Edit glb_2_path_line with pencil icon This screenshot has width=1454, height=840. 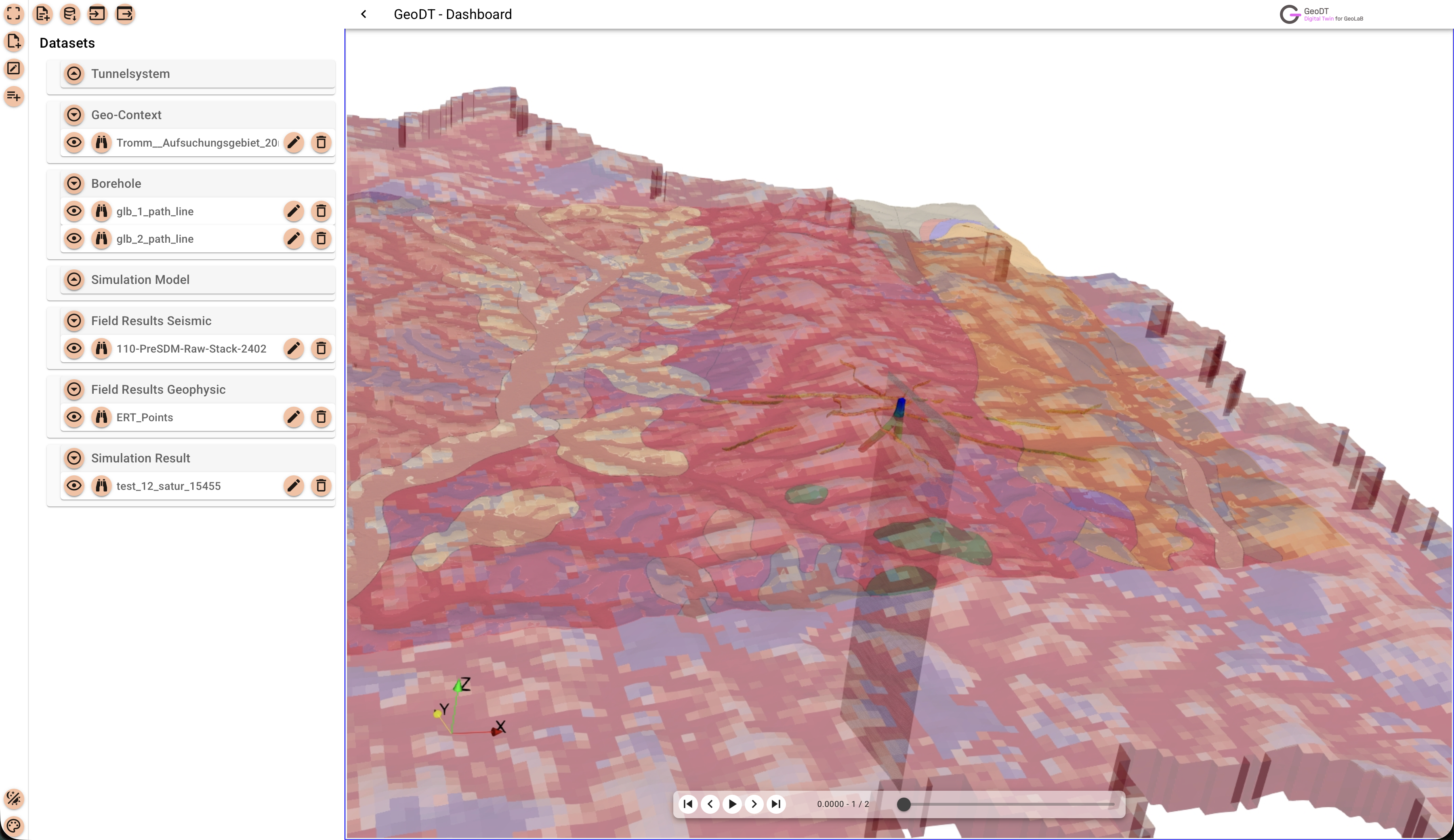(x=294, y=238)
